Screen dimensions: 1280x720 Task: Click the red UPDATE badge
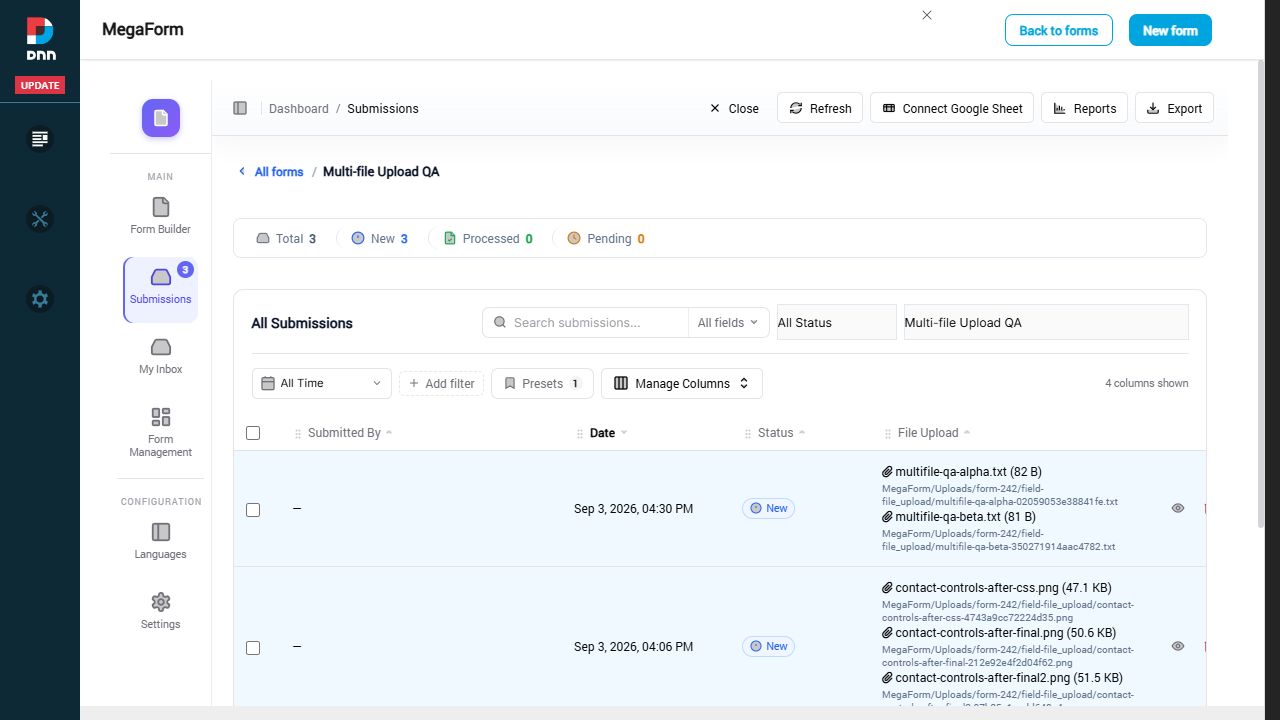(40, 85)
